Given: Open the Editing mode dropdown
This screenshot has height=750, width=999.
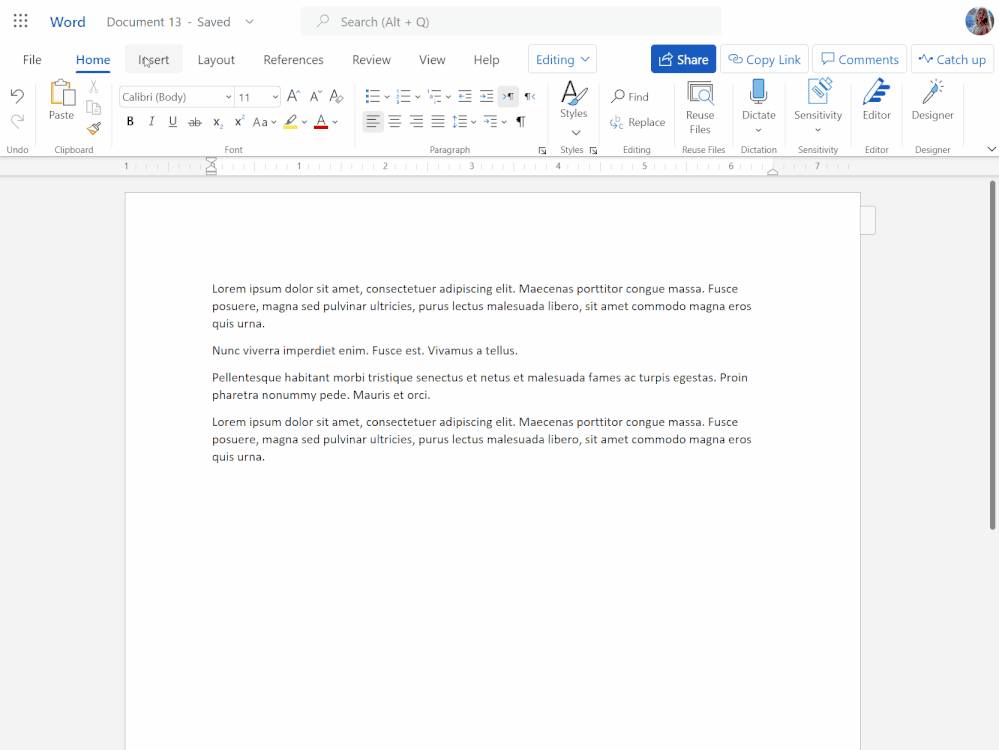Looking at the screenshot, I should click(x=562, y=59).
